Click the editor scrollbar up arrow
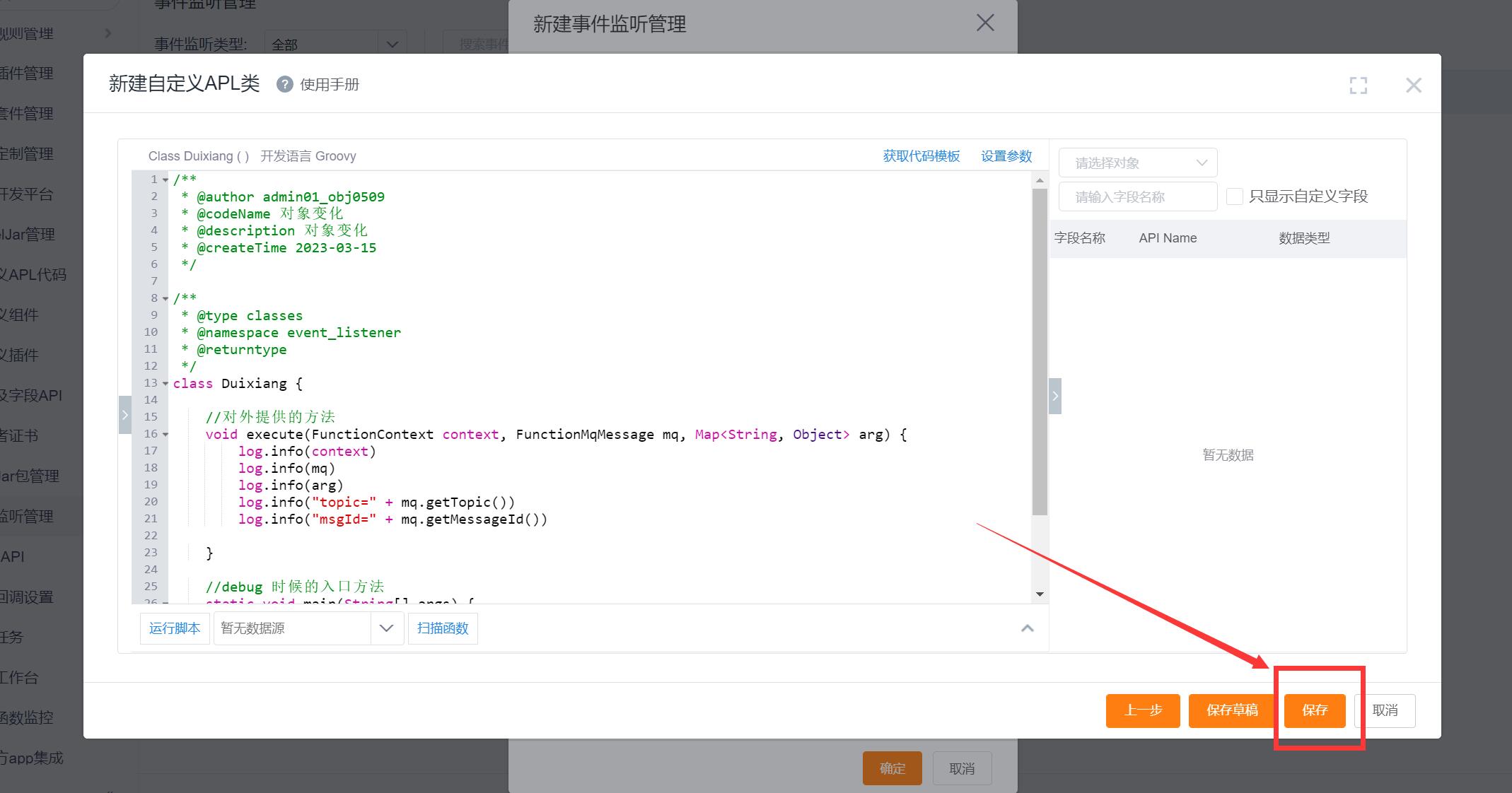Viewport: 1512px width, 793px height. tap(1040, 180)
